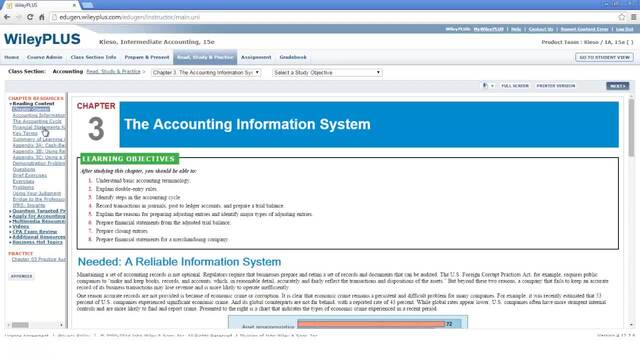640x360 pixels.
Task: Close the WileyPLUS browser tab
Action: pos(74,5)
